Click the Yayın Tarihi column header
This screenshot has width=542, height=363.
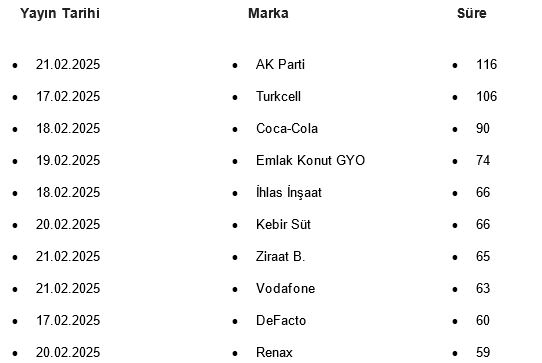60,14
